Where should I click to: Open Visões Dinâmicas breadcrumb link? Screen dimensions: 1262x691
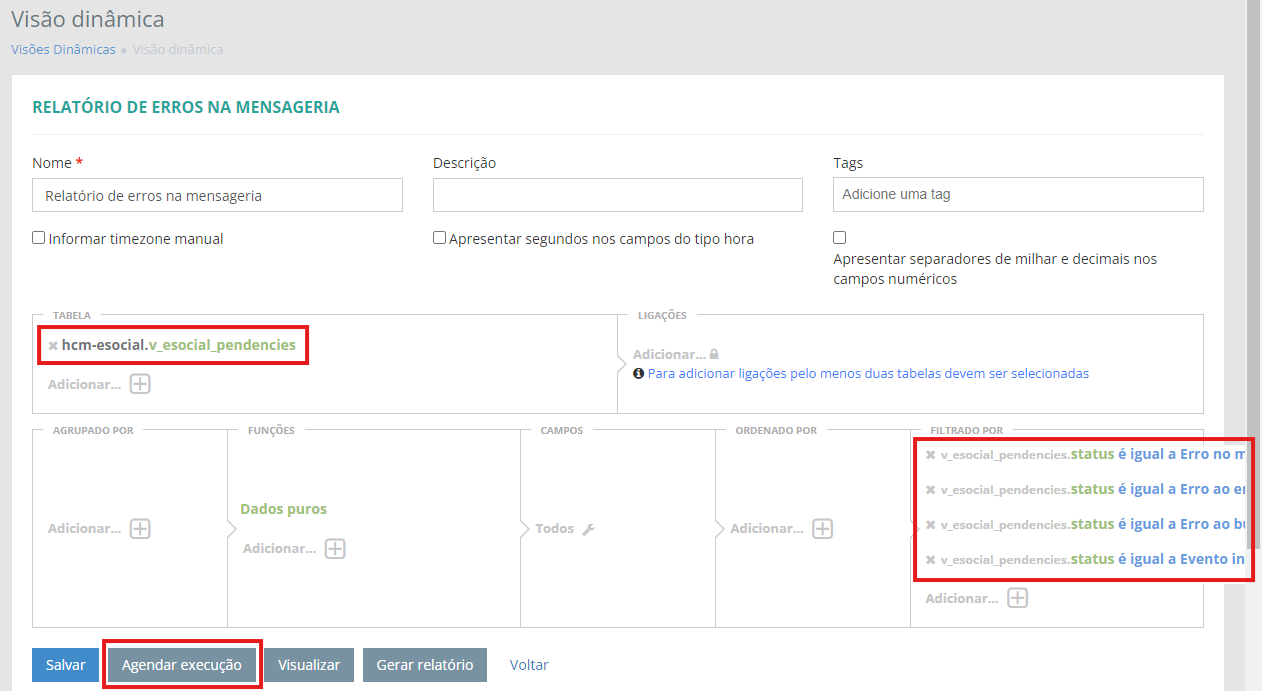(x=63, y=49)
